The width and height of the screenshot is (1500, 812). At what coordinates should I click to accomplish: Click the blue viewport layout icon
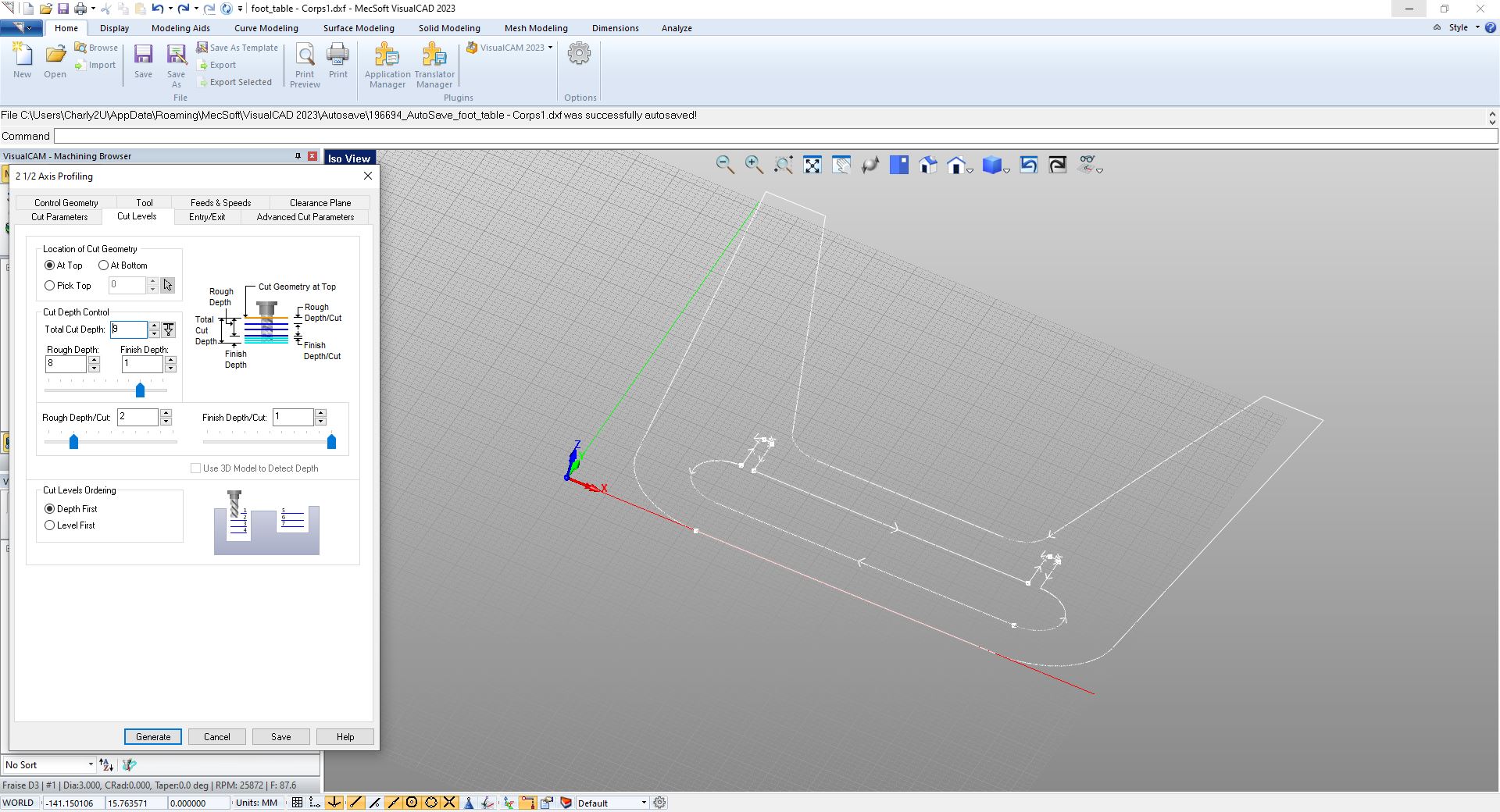tap(899, 165)
